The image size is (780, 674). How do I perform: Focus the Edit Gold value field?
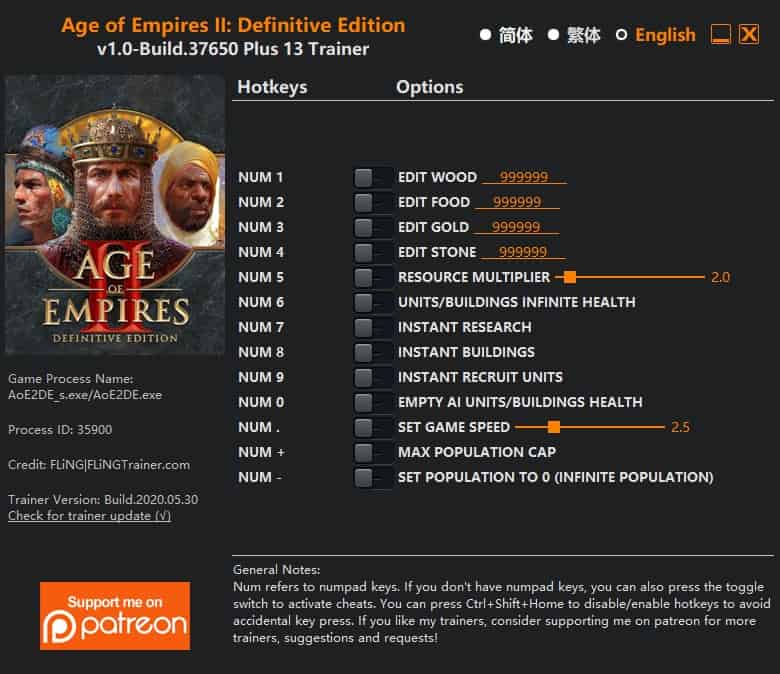pyautogui.click(x=516, y=227)
